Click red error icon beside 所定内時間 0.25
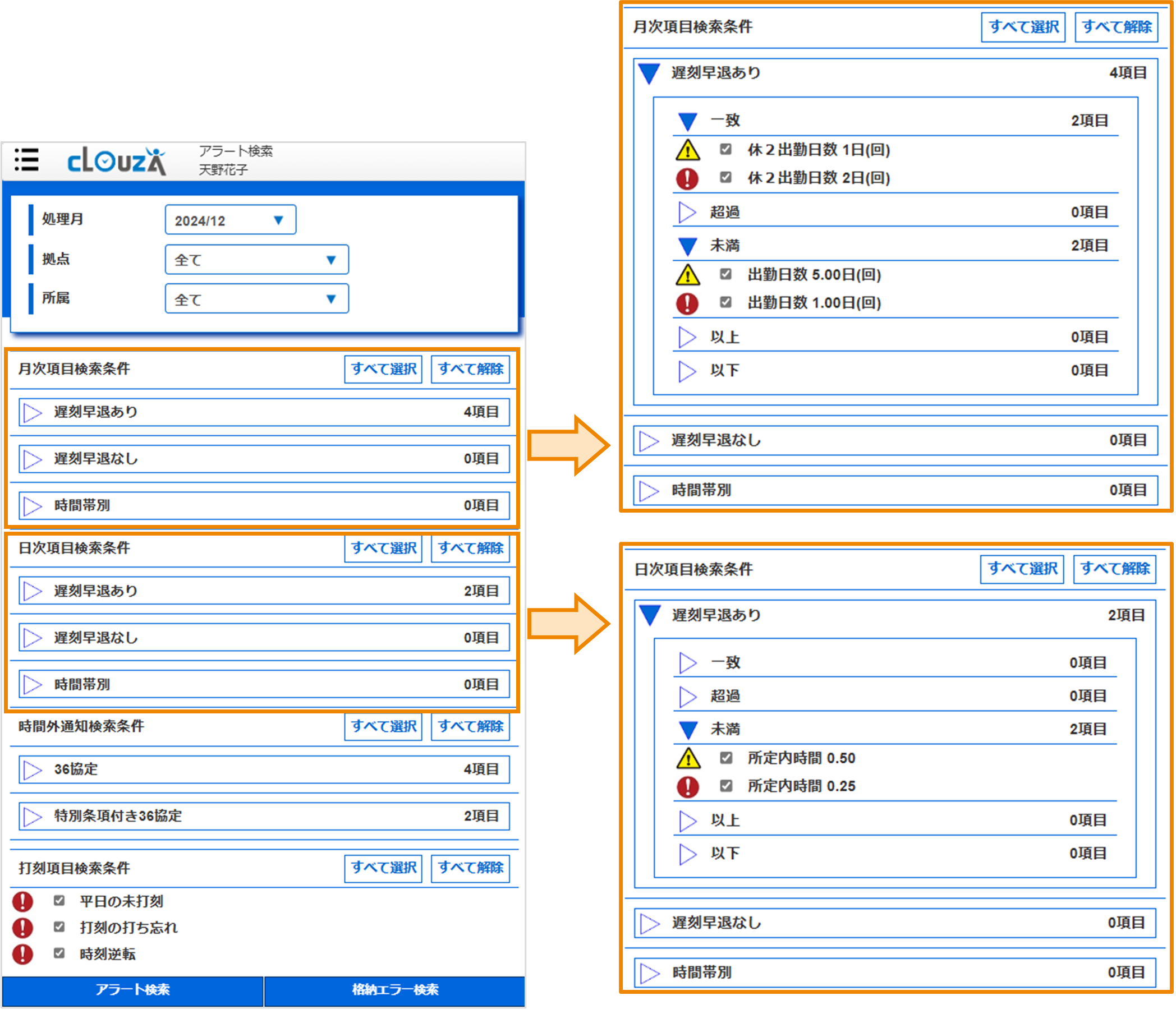This screenshot has height=1014, width=1176. [x=688, y=786]
